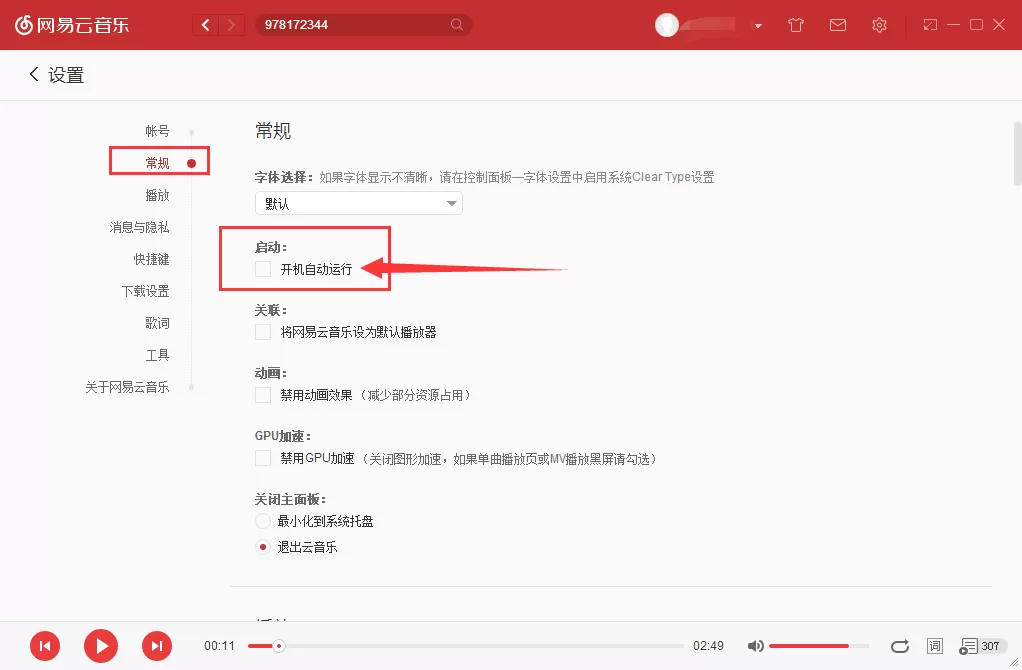Mute with the speaker icon

(x=755, y=646)
